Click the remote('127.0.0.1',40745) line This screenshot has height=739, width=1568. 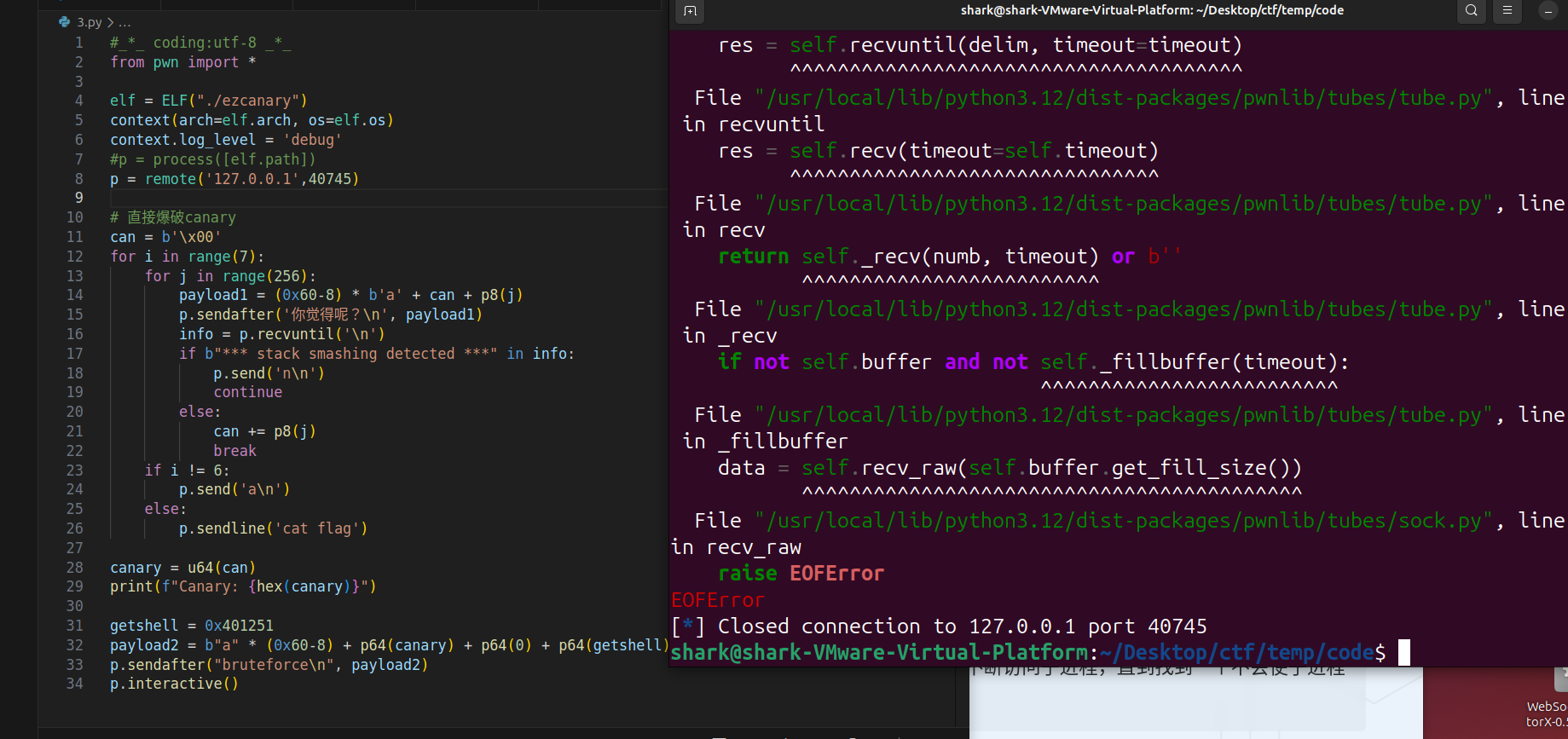pos(234,179)
